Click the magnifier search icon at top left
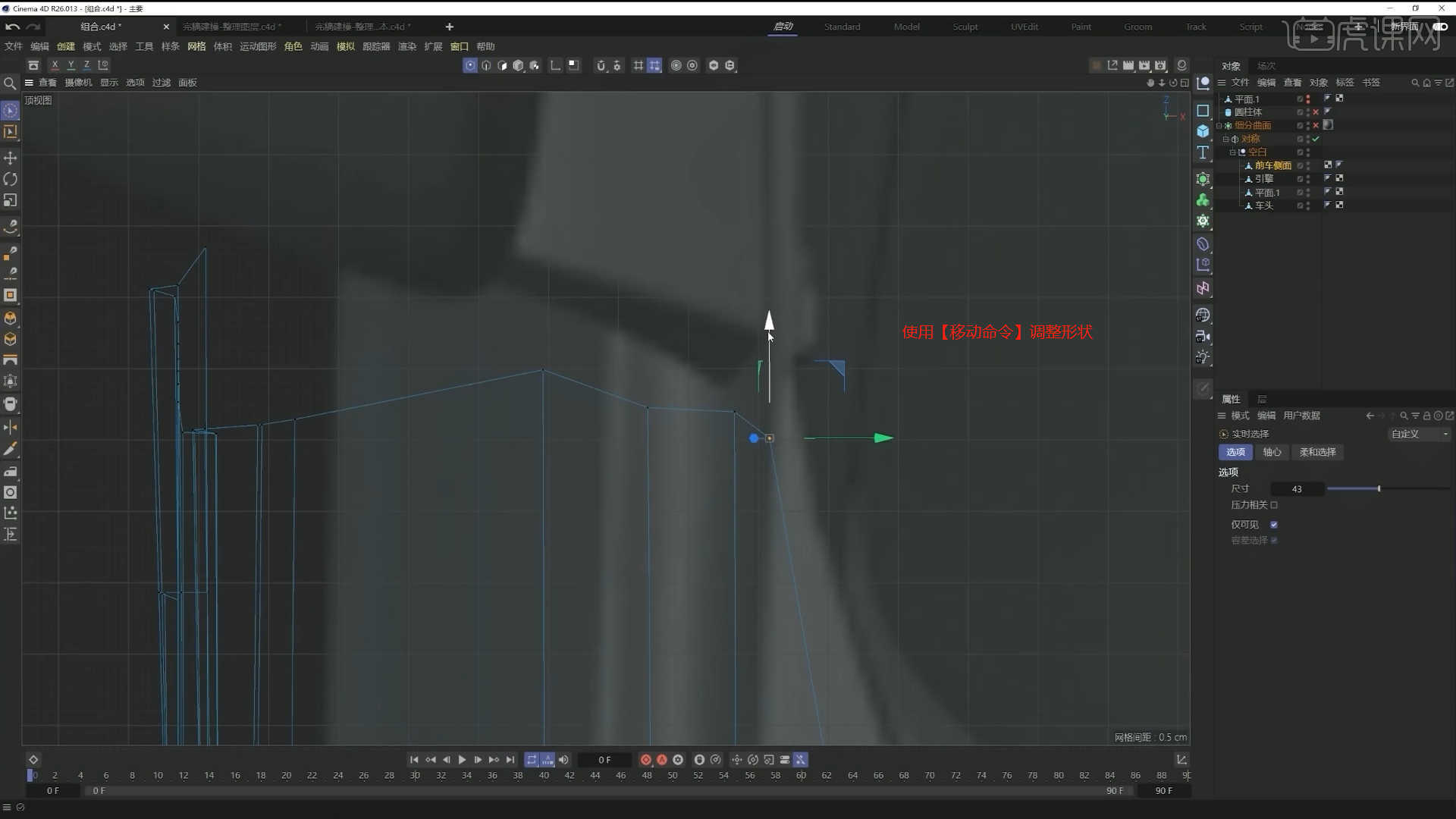 pos(10,83)
